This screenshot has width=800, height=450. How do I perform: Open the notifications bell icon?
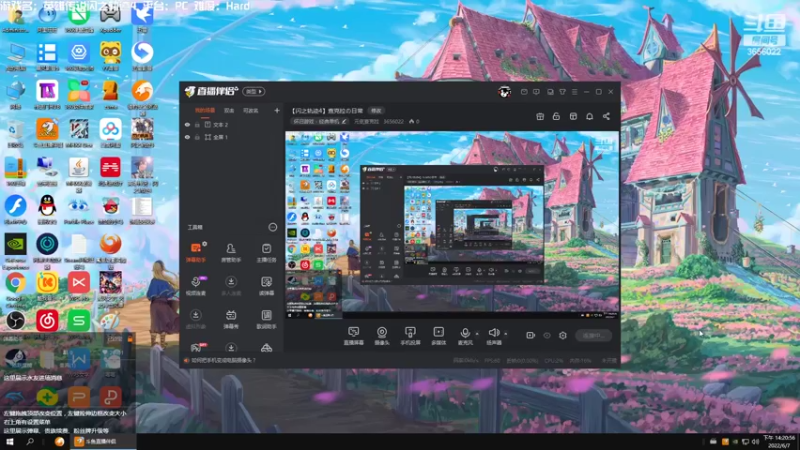589,116
